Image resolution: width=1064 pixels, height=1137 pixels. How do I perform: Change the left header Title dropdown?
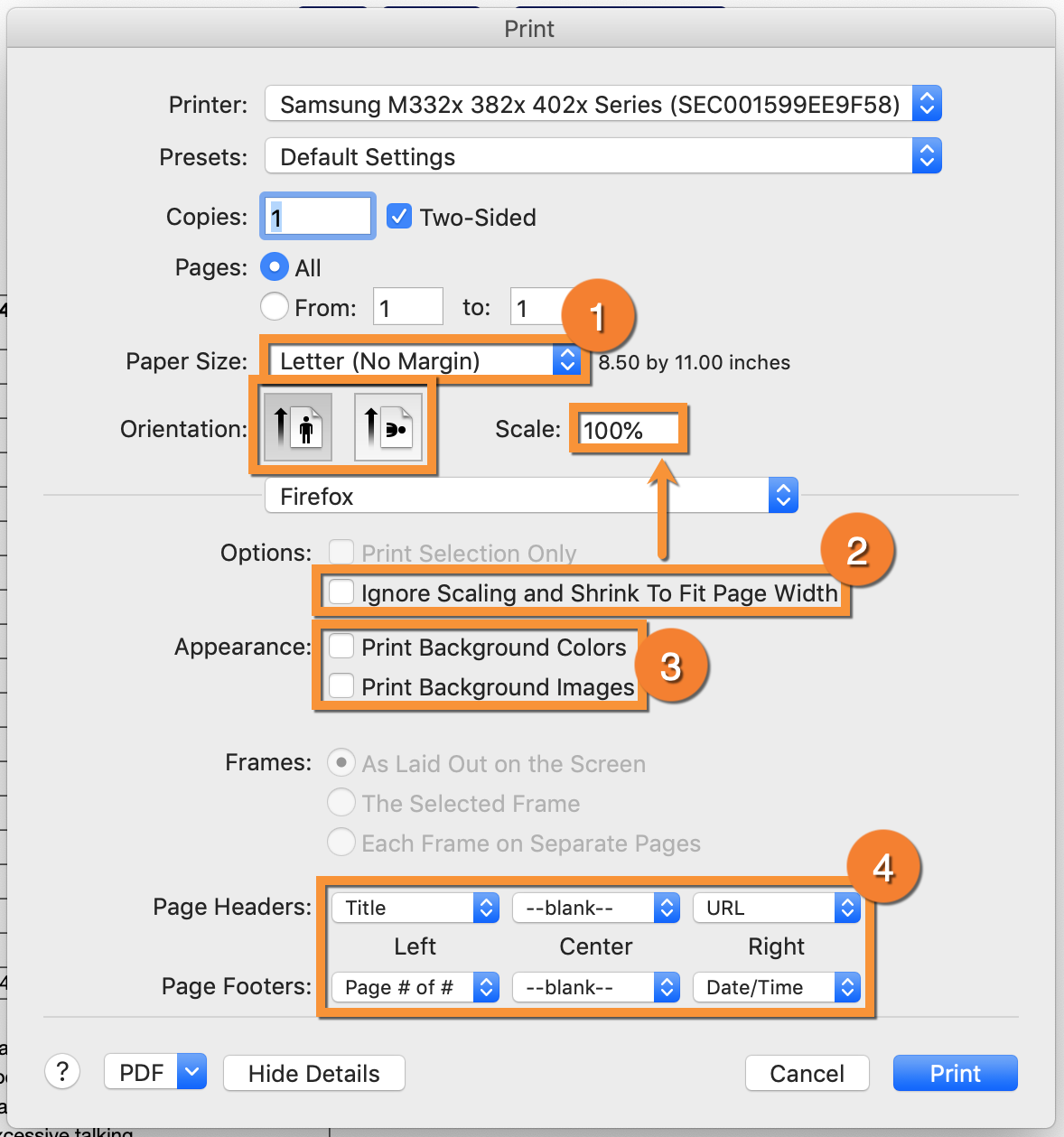pyautogui.click(x=415, y=908)
